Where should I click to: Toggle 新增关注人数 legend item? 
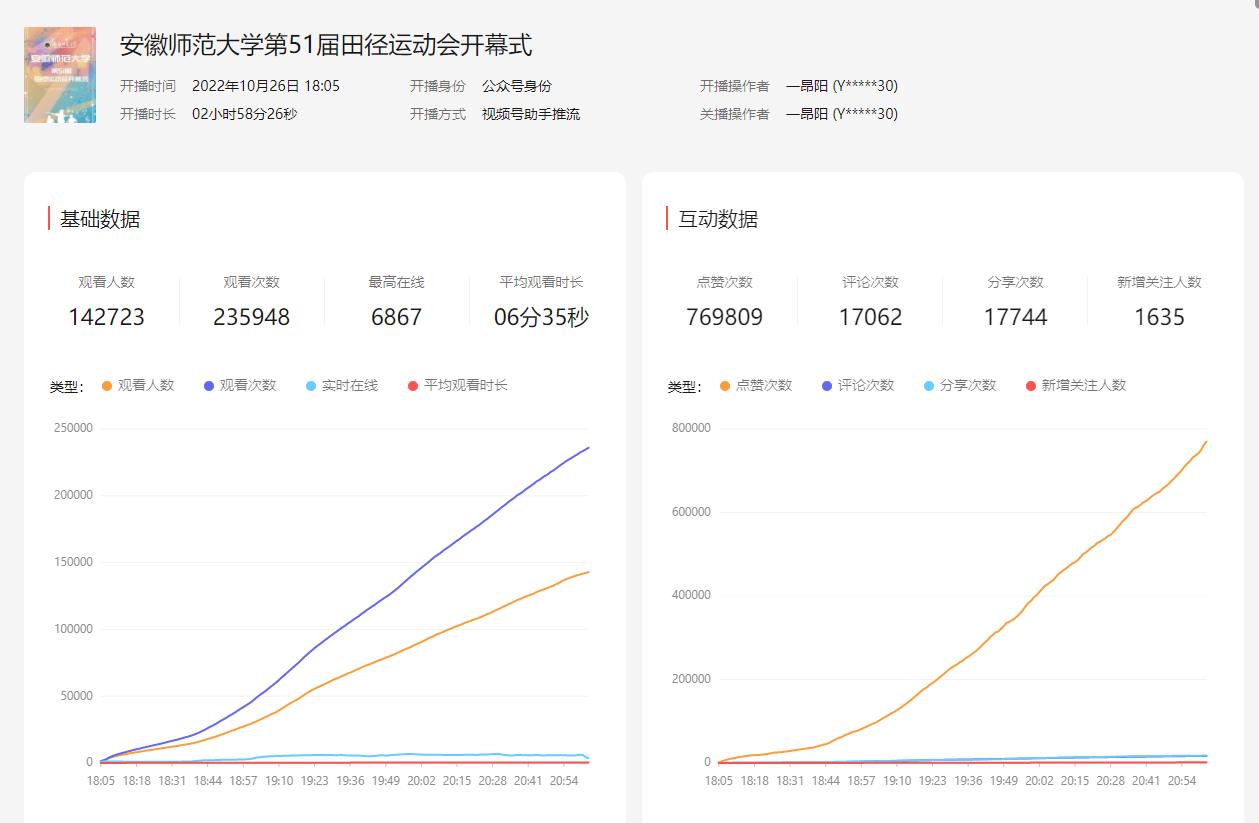[1075, 386]
